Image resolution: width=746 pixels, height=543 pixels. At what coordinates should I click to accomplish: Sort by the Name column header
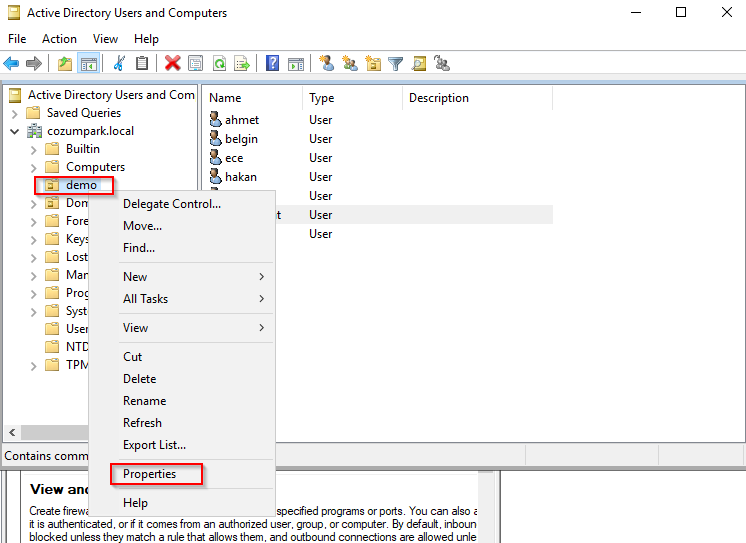(252, 98)
